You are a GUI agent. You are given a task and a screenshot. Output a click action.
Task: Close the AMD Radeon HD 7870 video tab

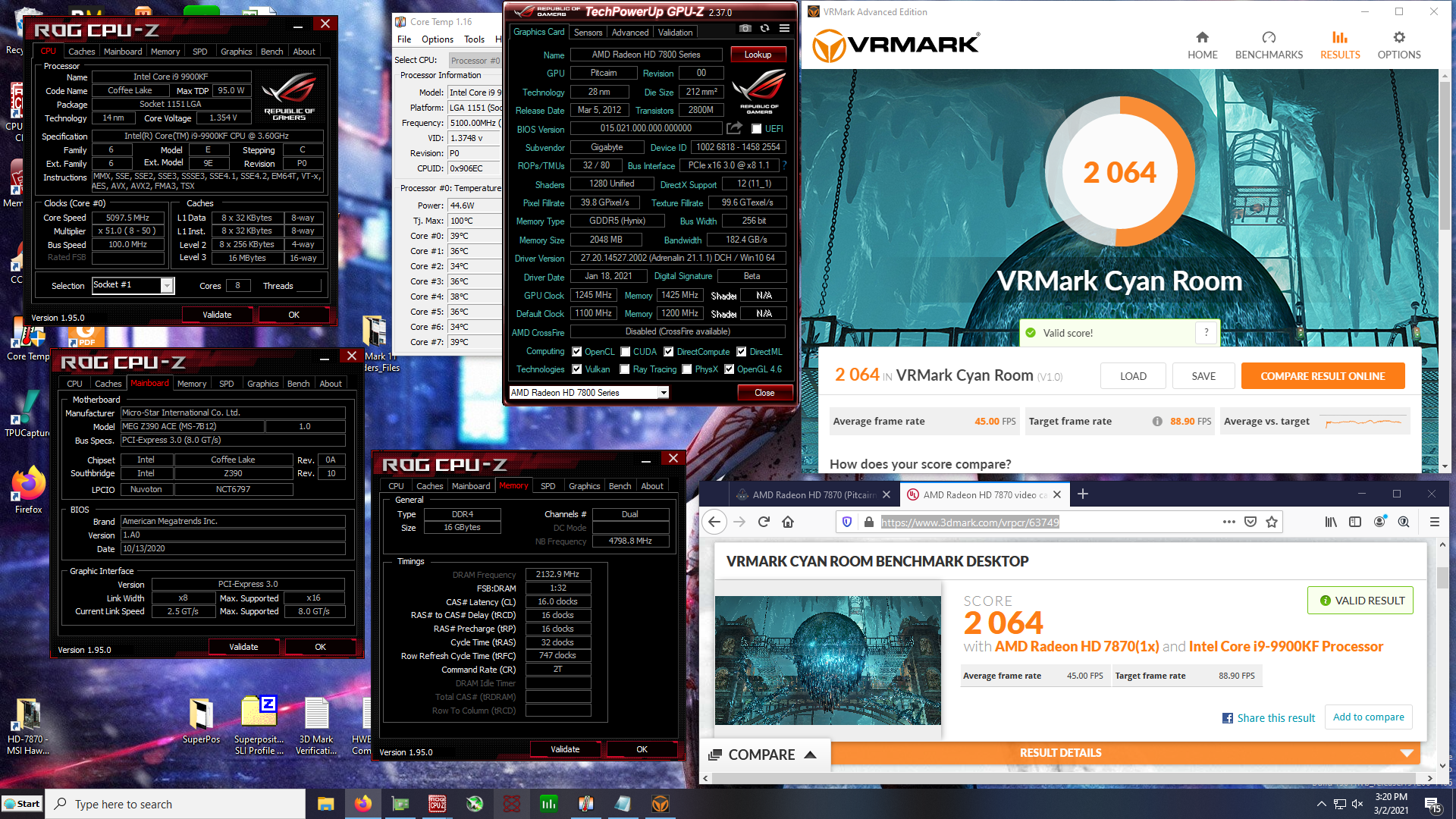(x=1057, y=494)
